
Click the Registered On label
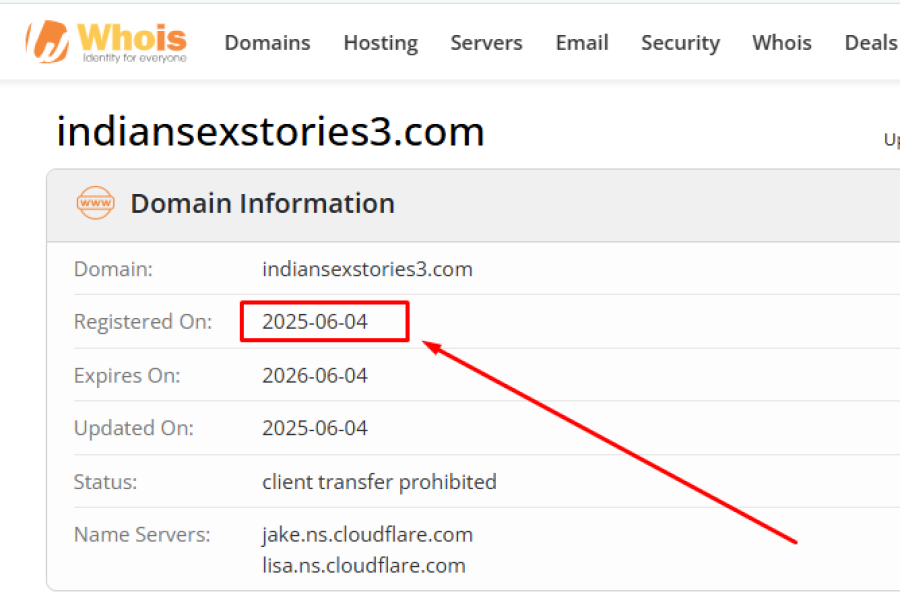coord(143,322)
